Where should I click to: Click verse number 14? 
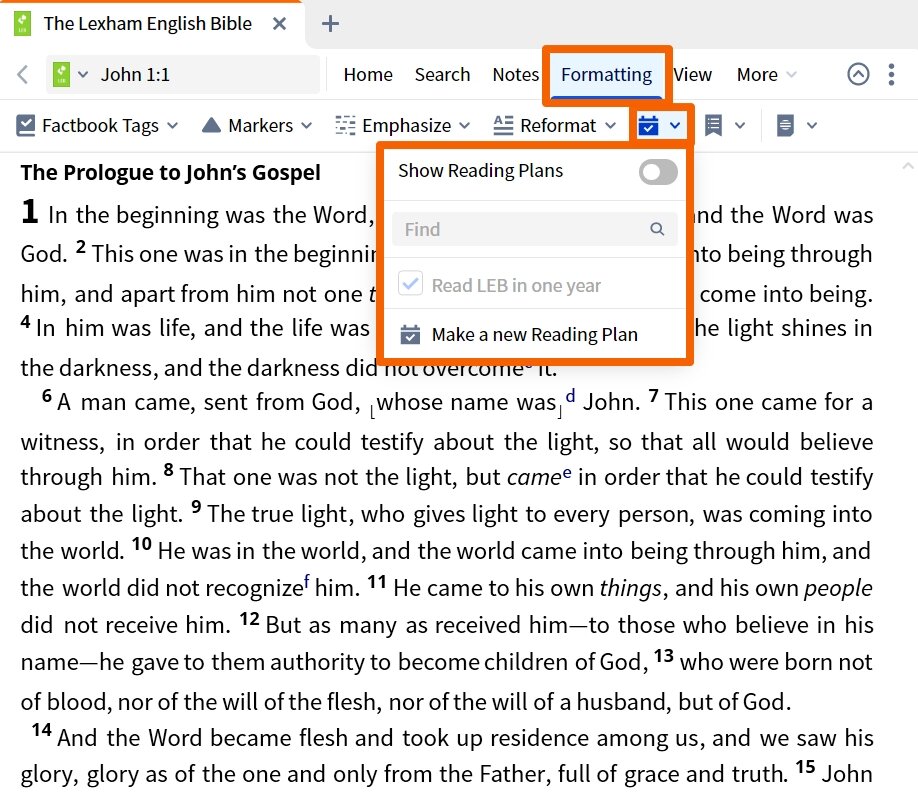[x=42, y=730]
